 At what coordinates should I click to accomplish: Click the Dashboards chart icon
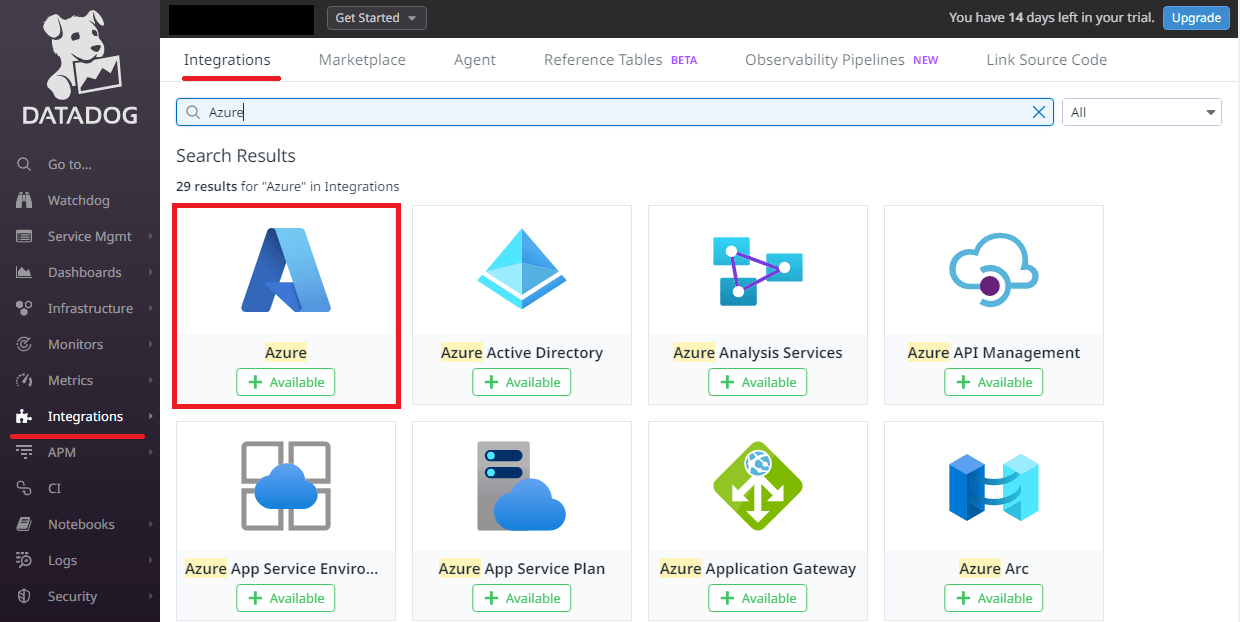tap(25, 273)
